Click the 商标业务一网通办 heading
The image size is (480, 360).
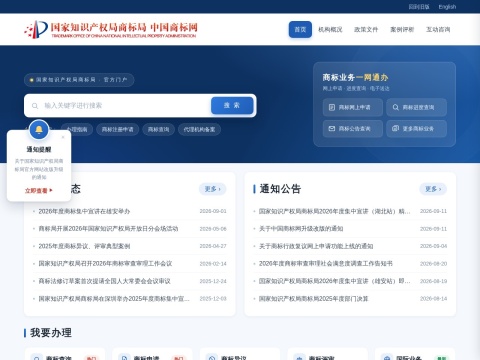(x=355, y=77)
